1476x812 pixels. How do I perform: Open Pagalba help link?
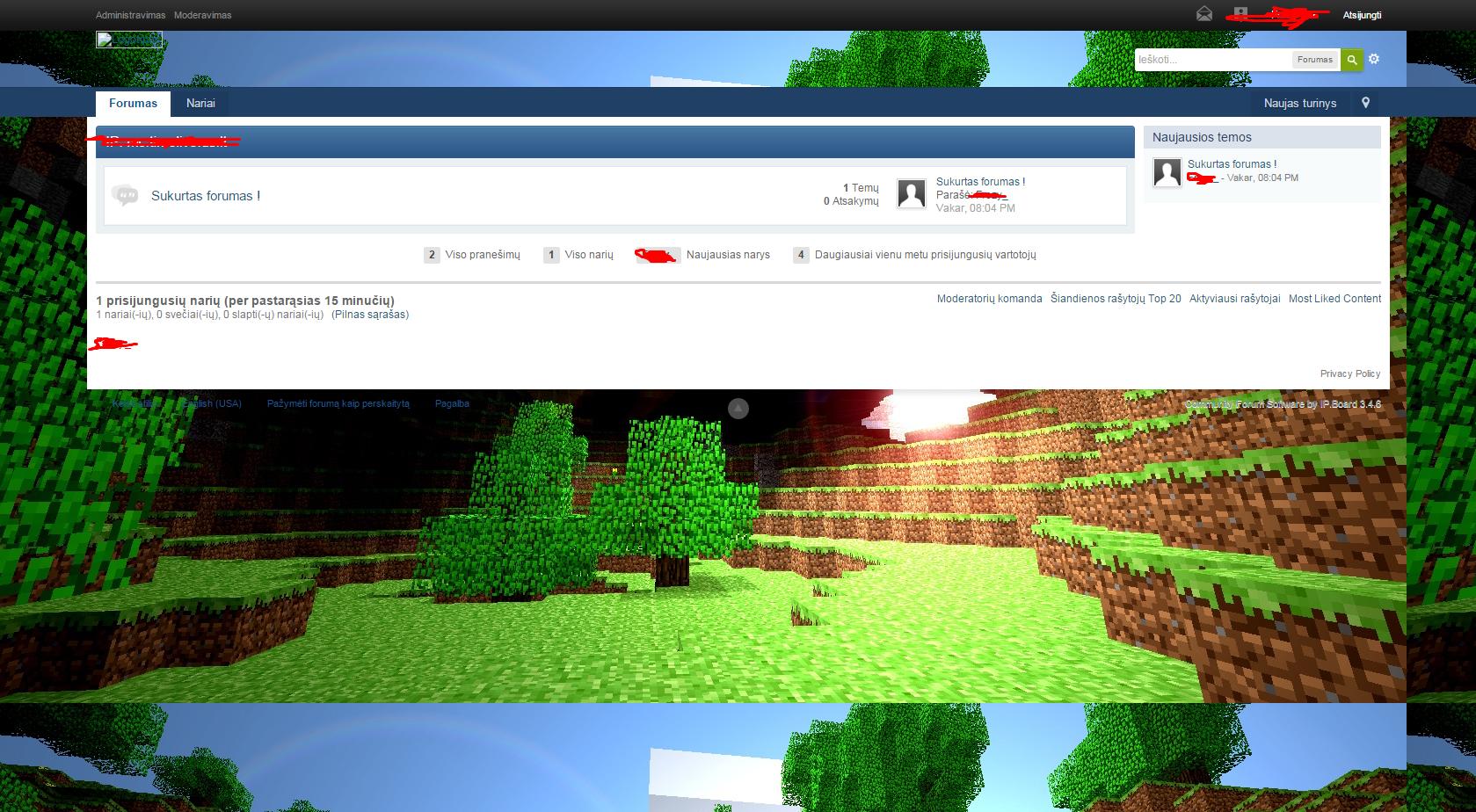tap(452, 403)
